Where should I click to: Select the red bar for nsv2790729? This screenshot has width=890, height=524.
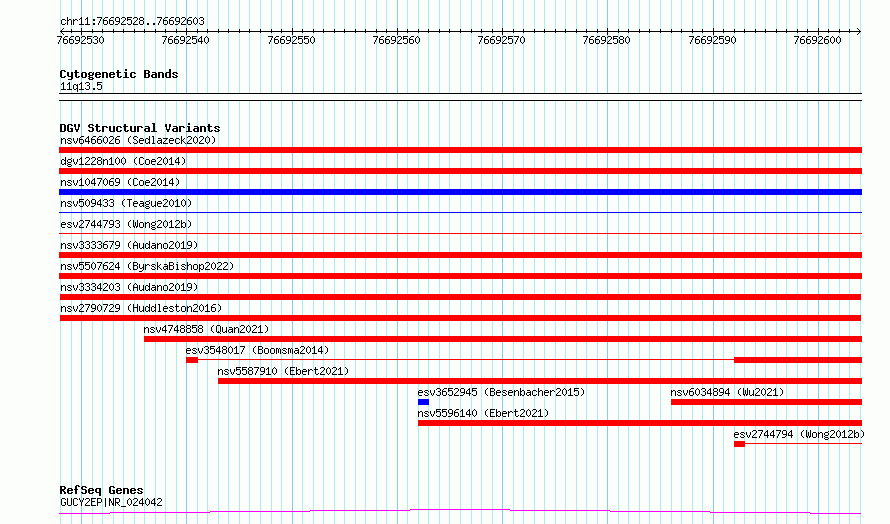[460, 318]
